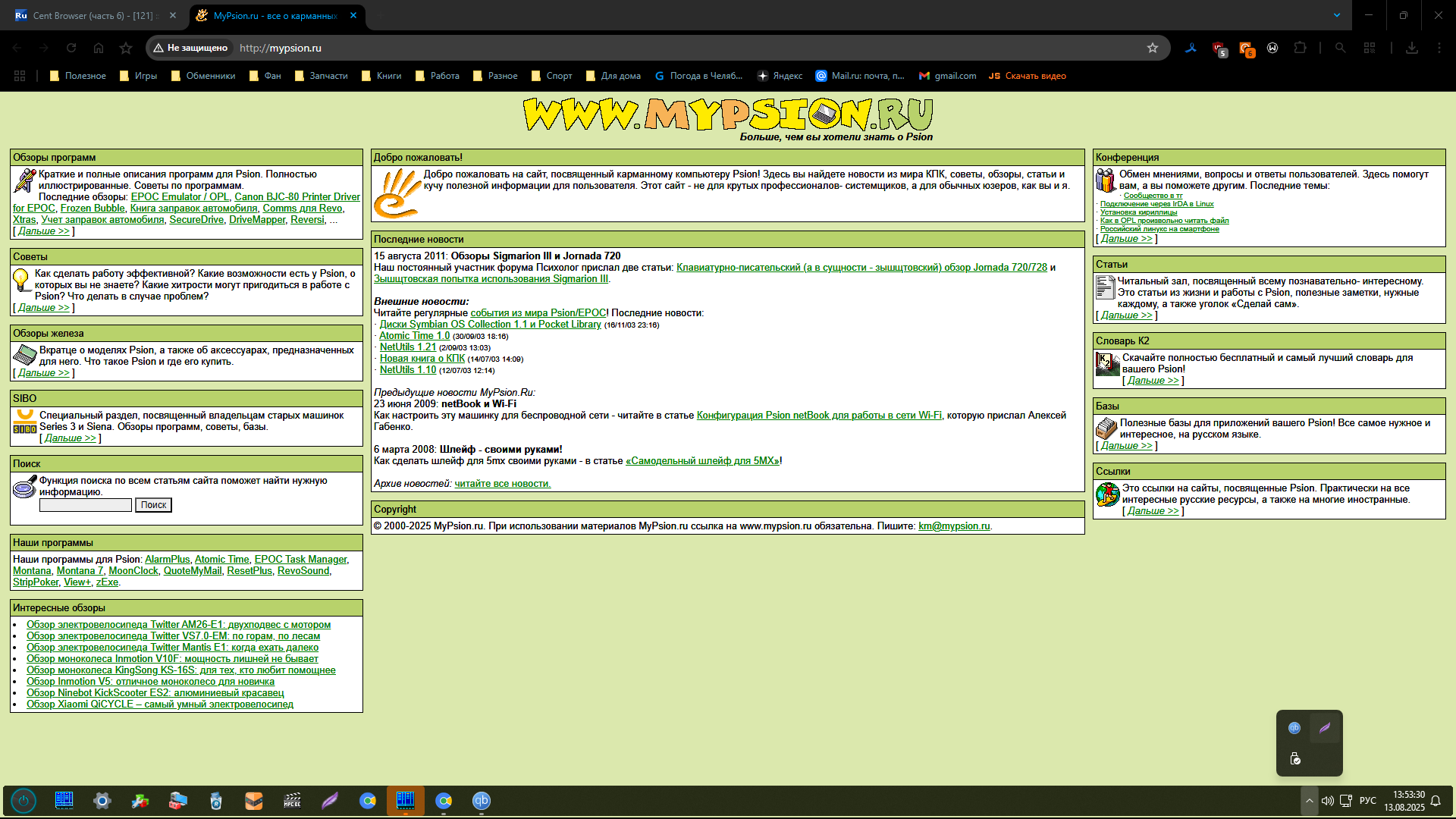1456x819 pixels.
Task: Open the EPOC Emulator / OPL review link
Action: (x=180, y=197)
